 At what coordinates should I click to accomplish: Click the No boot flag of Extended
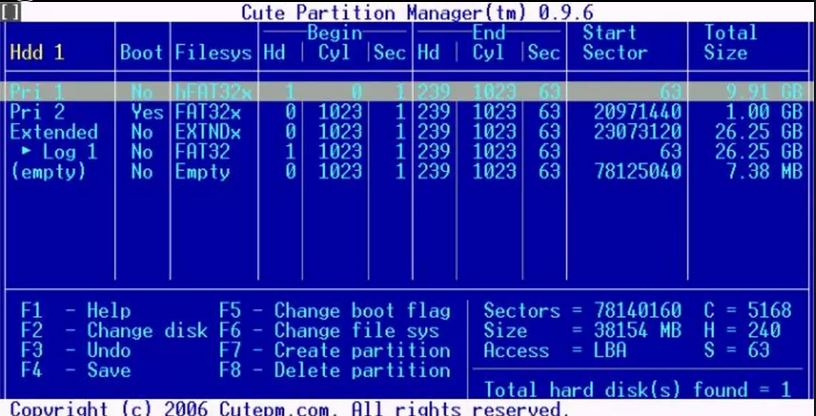coord(142,131)
